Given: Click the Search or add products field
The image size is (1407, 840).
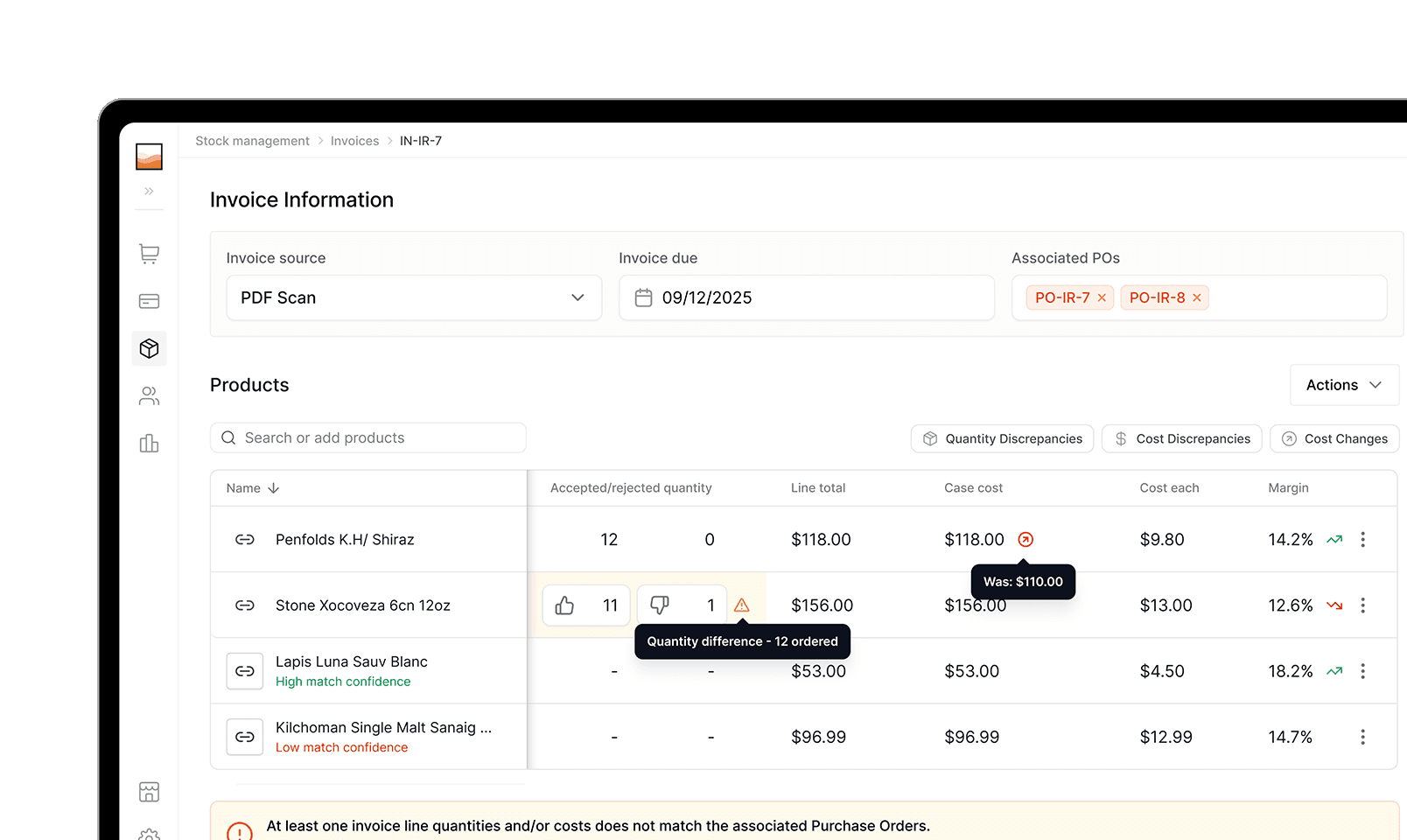Looking at the screenshot, I should [x=368, y=437].
